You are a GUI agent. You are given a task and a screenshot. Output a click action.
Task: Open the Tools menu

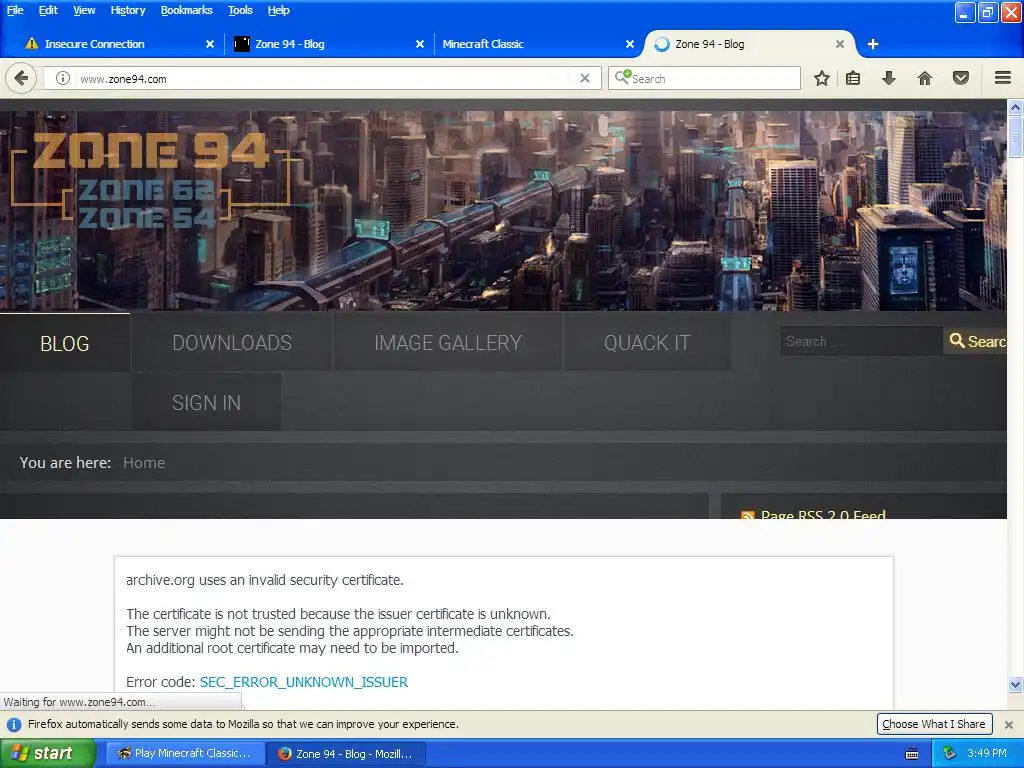[x=240, y=10]
